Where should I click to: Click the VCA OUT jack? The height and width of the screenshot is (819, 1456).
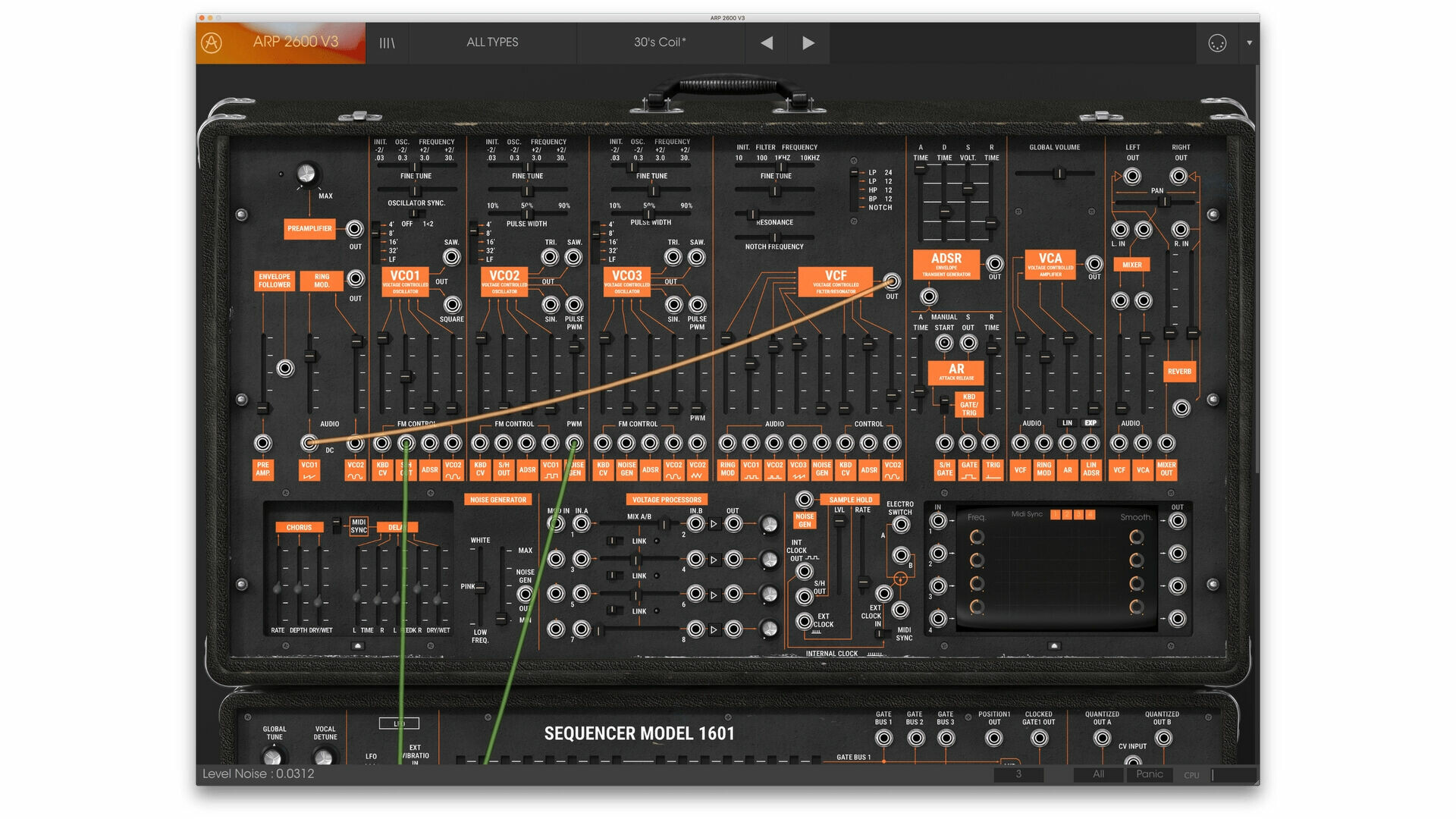1094,263
